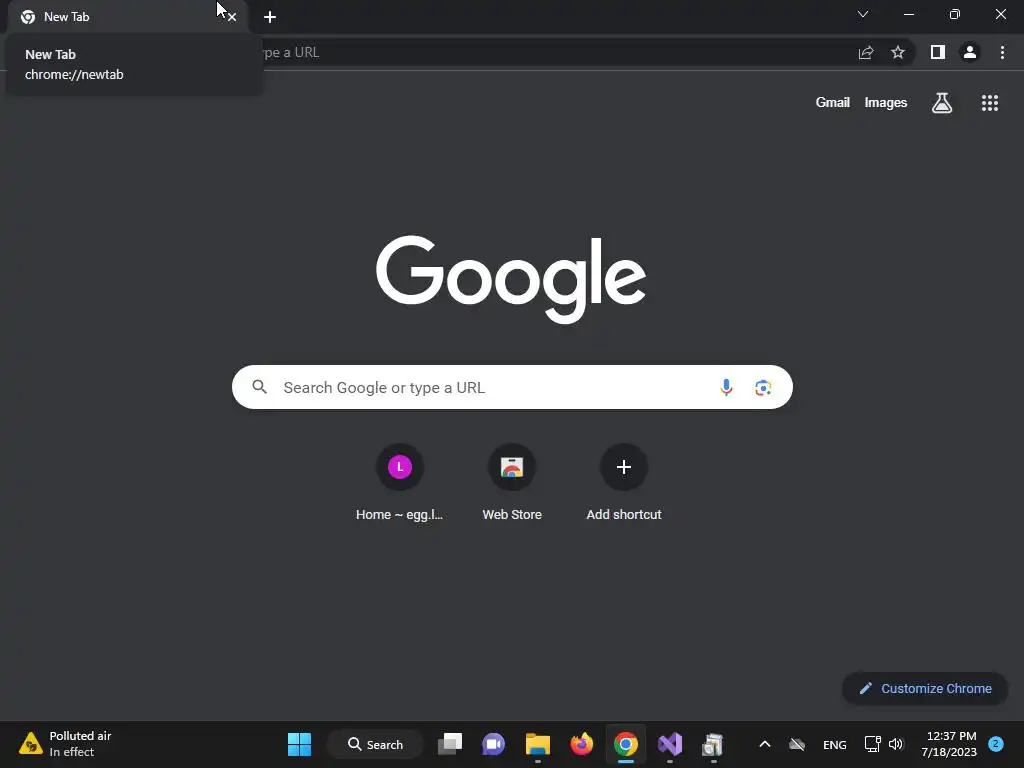This screenshot has width=1024, height=768.
Task: Click the Chrome favicon on the tab
Action: 27,17
